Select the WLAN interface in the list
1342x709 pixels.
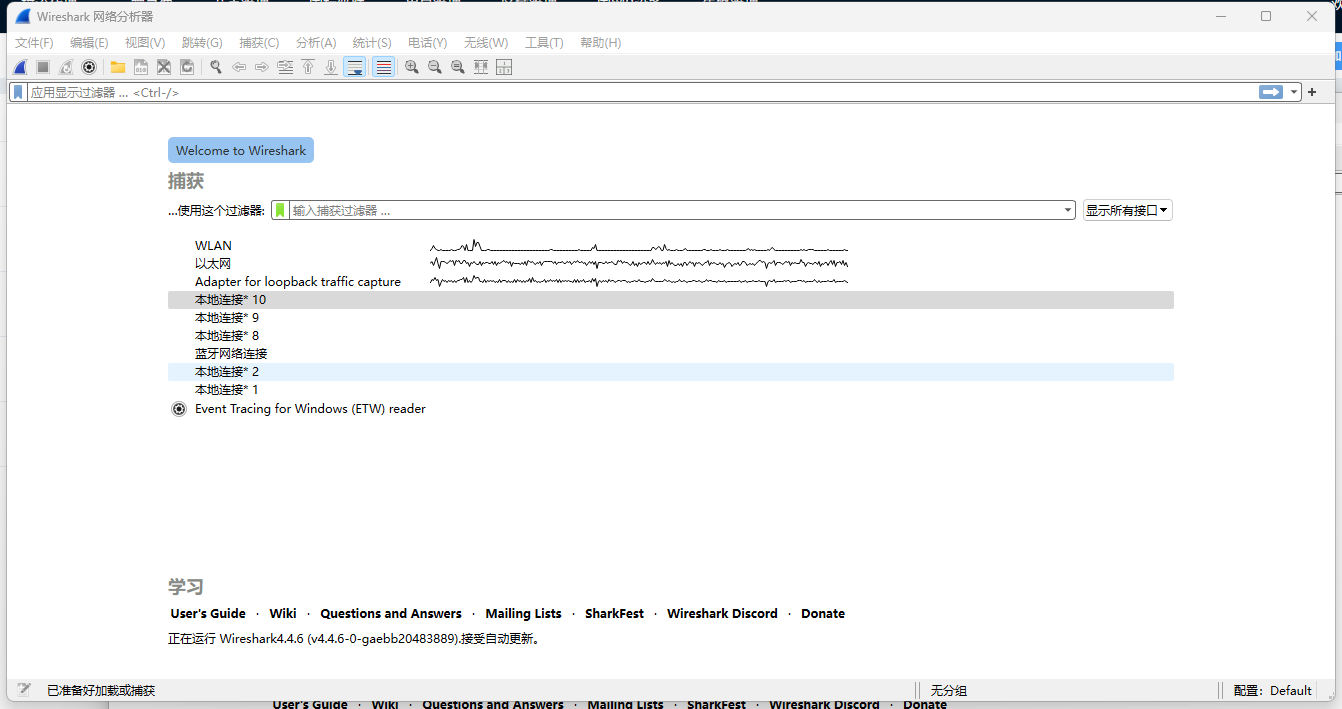click(213, 246)
